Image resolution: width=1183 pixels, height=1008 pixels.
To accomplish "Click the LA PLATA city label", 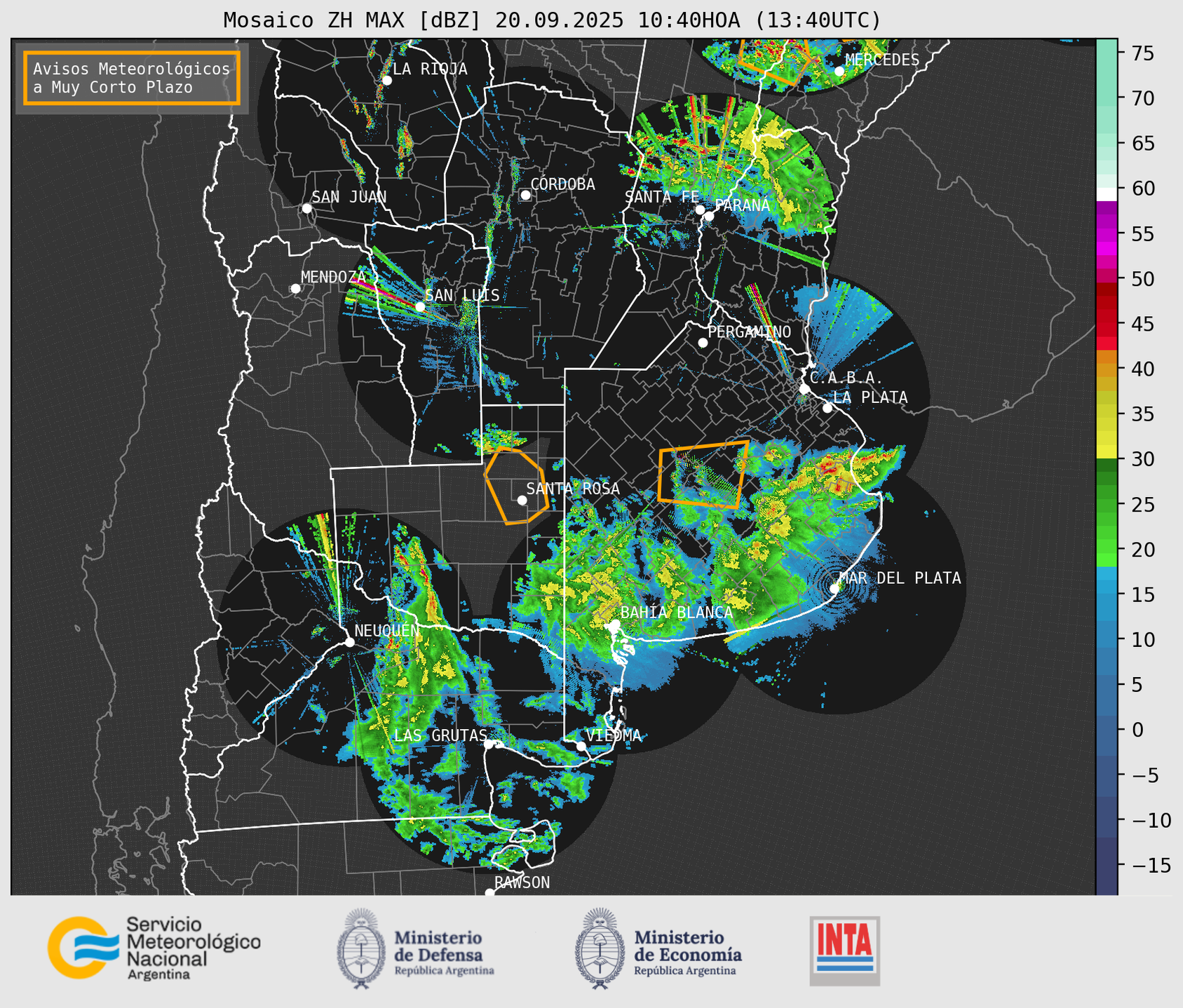I will (x=871, y=397).
